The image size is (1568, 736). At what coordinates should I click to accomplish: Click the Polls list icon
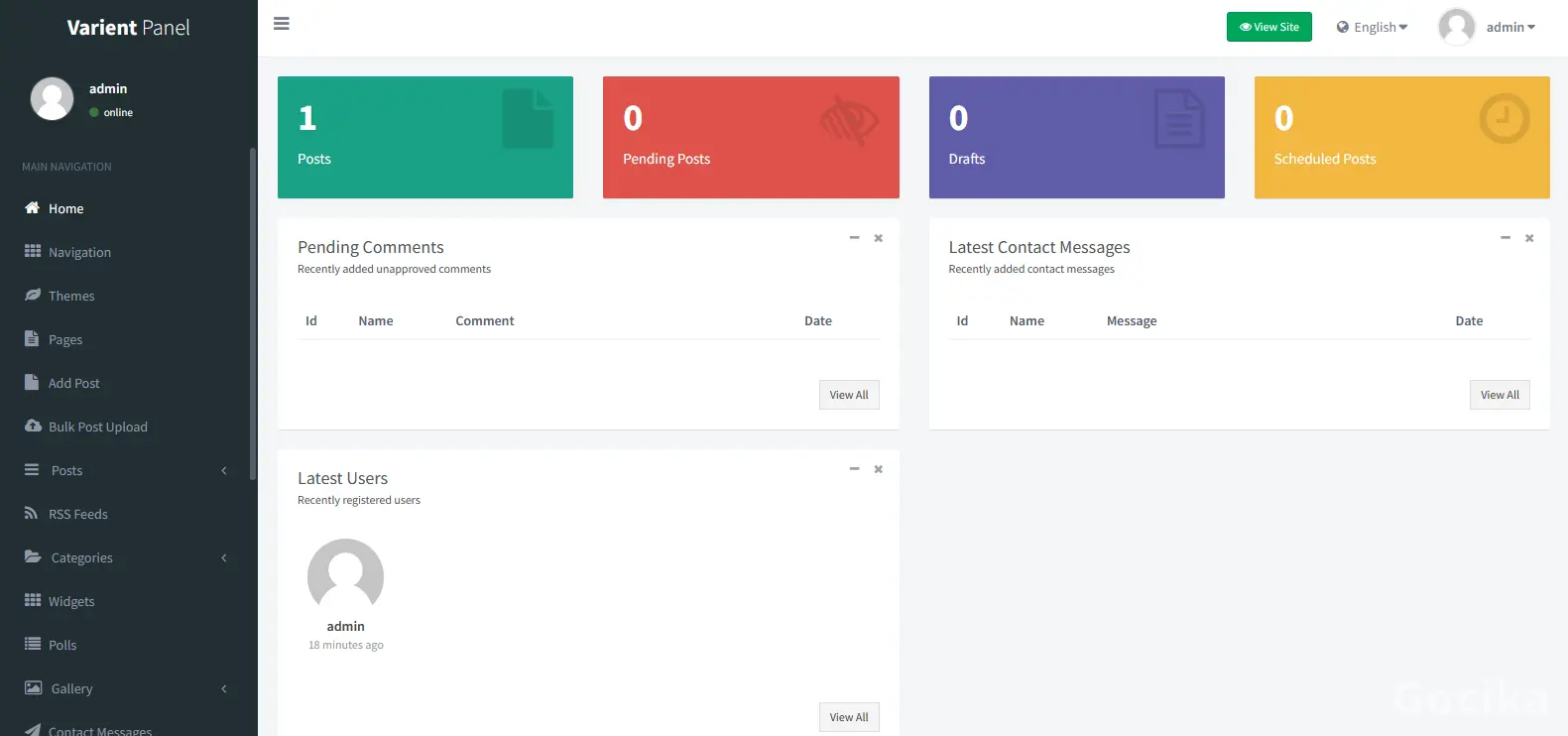pos(33,645)
